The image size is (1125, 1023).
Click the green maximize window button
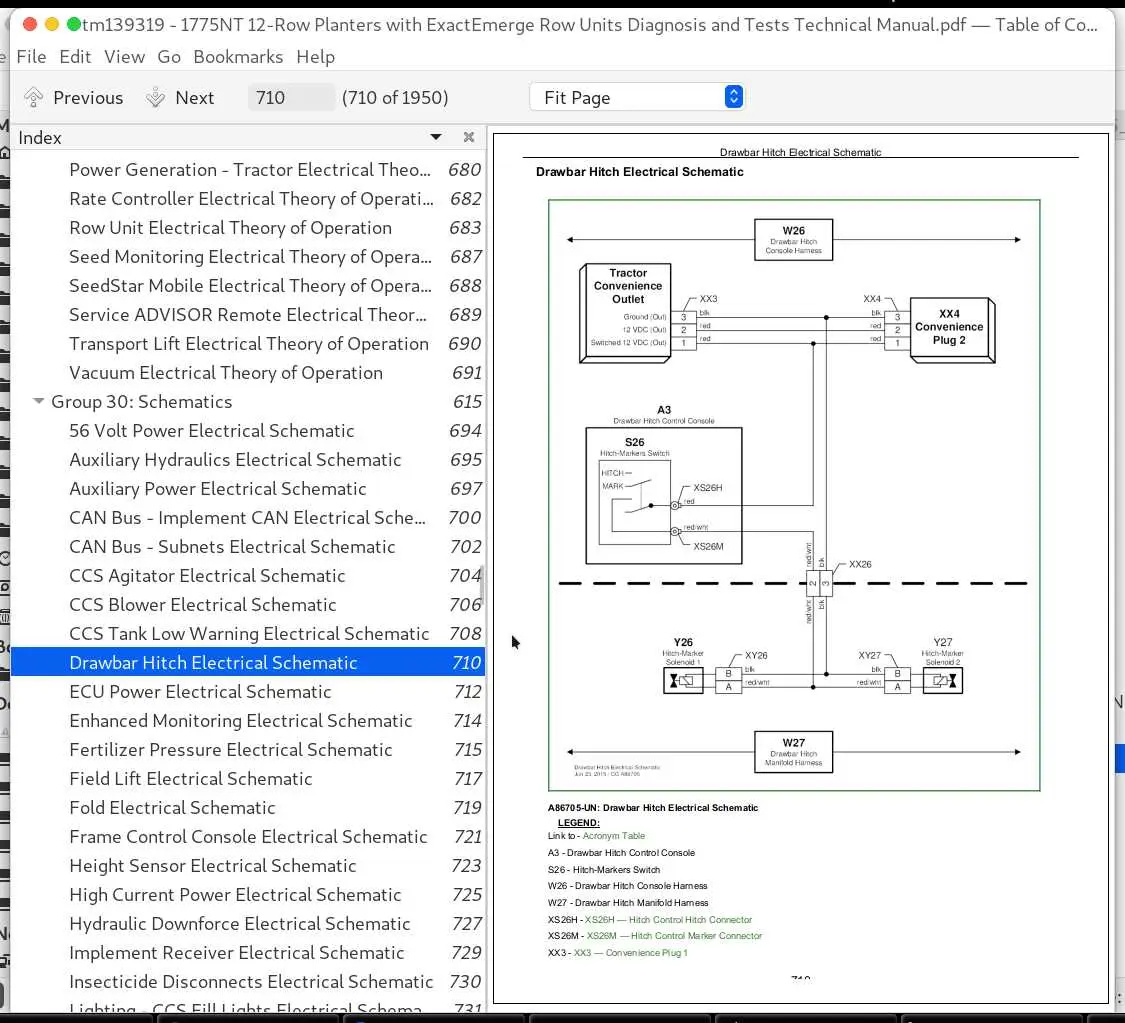(73, 24)
